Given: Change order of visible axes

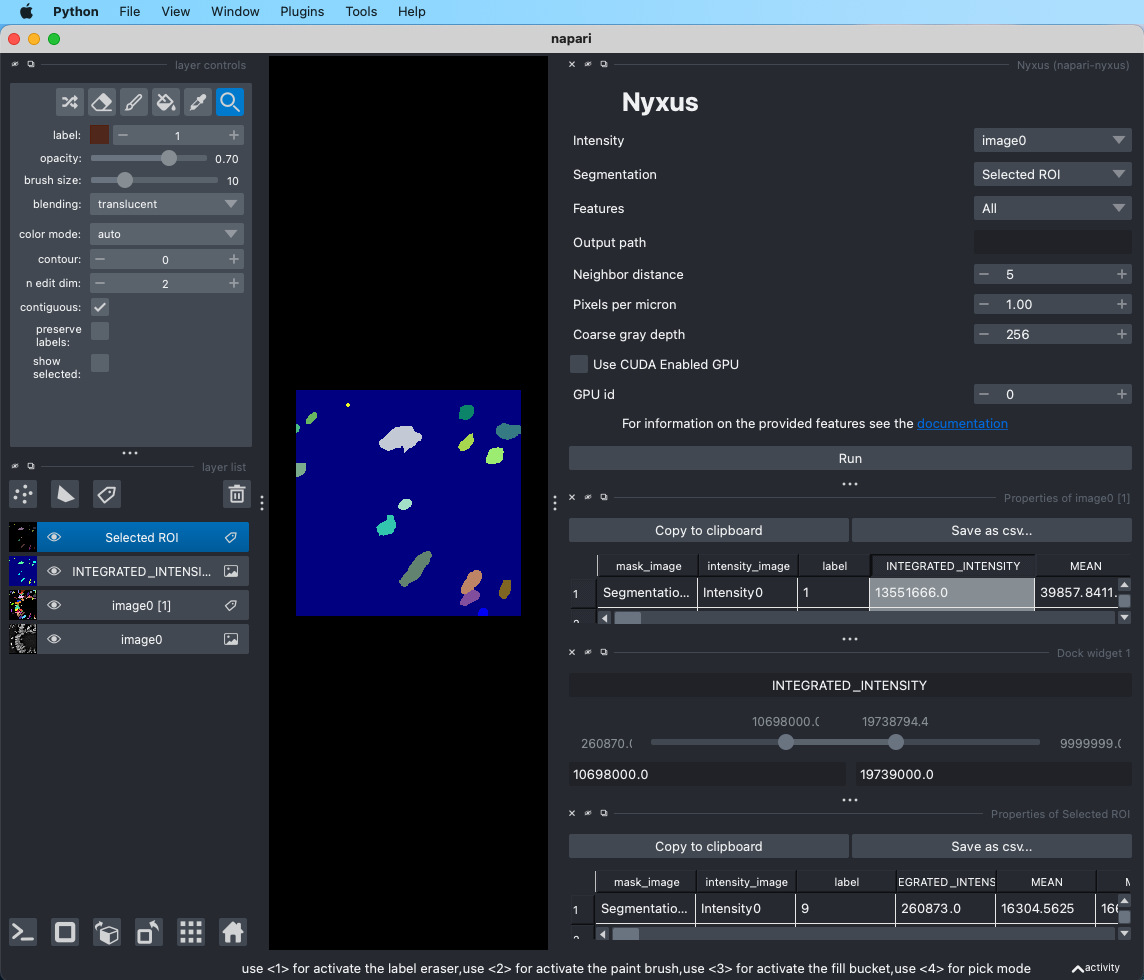Looking at the screenshot, I should 107,932.
